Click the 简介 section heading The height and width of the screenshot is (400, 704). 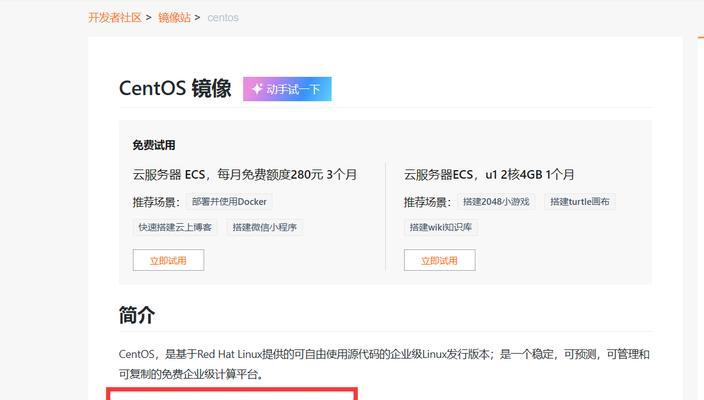[x=137, y=315]
